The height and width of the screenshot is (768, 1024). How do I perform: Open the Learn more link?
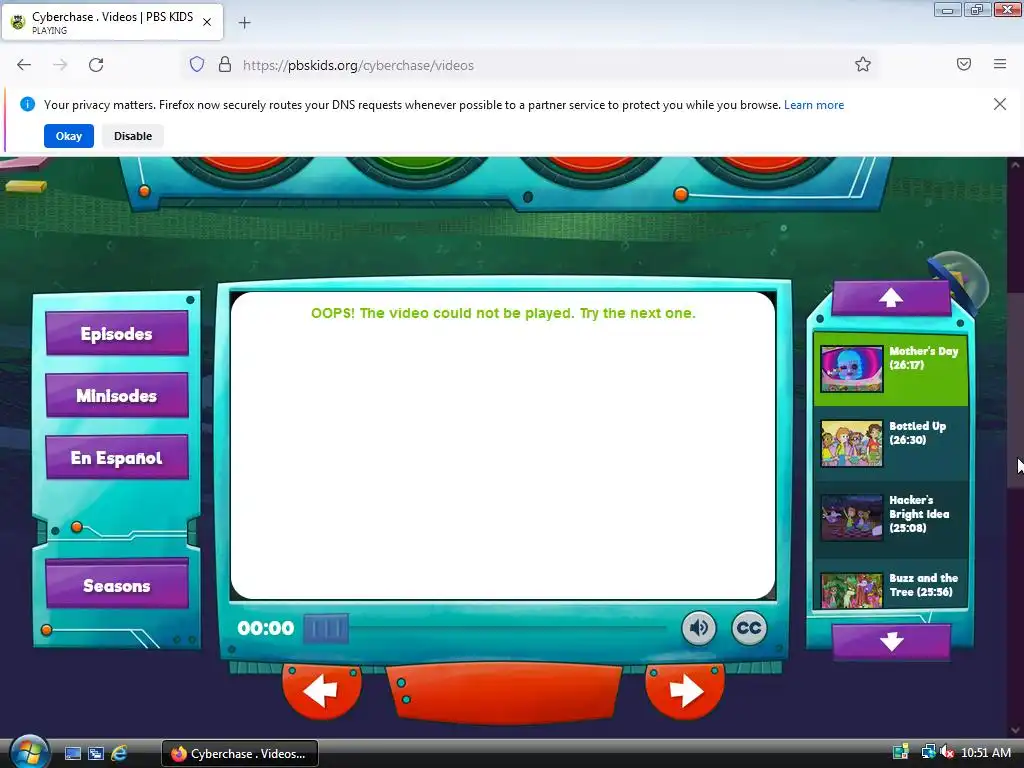814,105
